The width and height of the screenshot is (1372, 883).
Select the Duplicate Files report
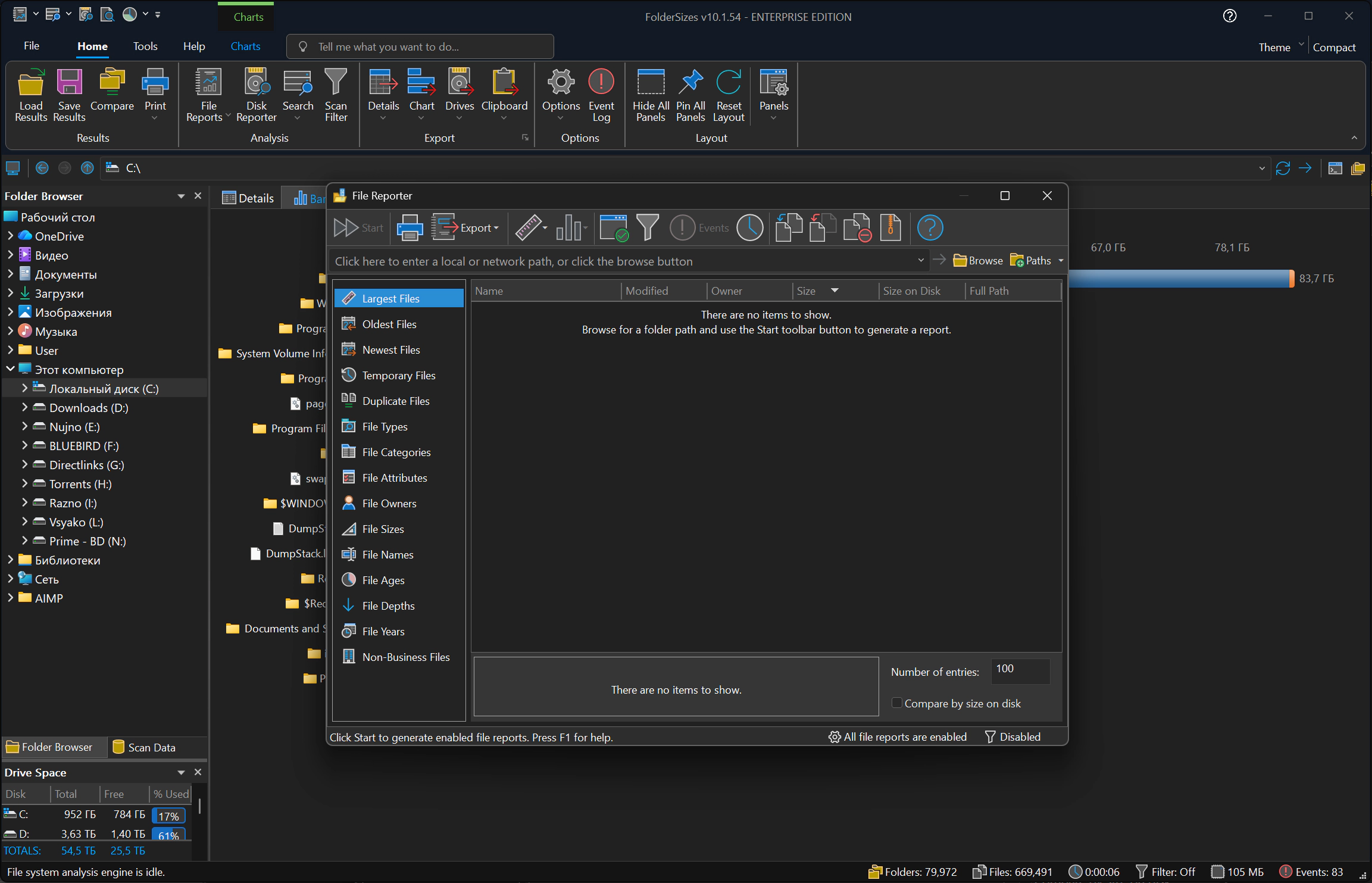click(399, 401)
